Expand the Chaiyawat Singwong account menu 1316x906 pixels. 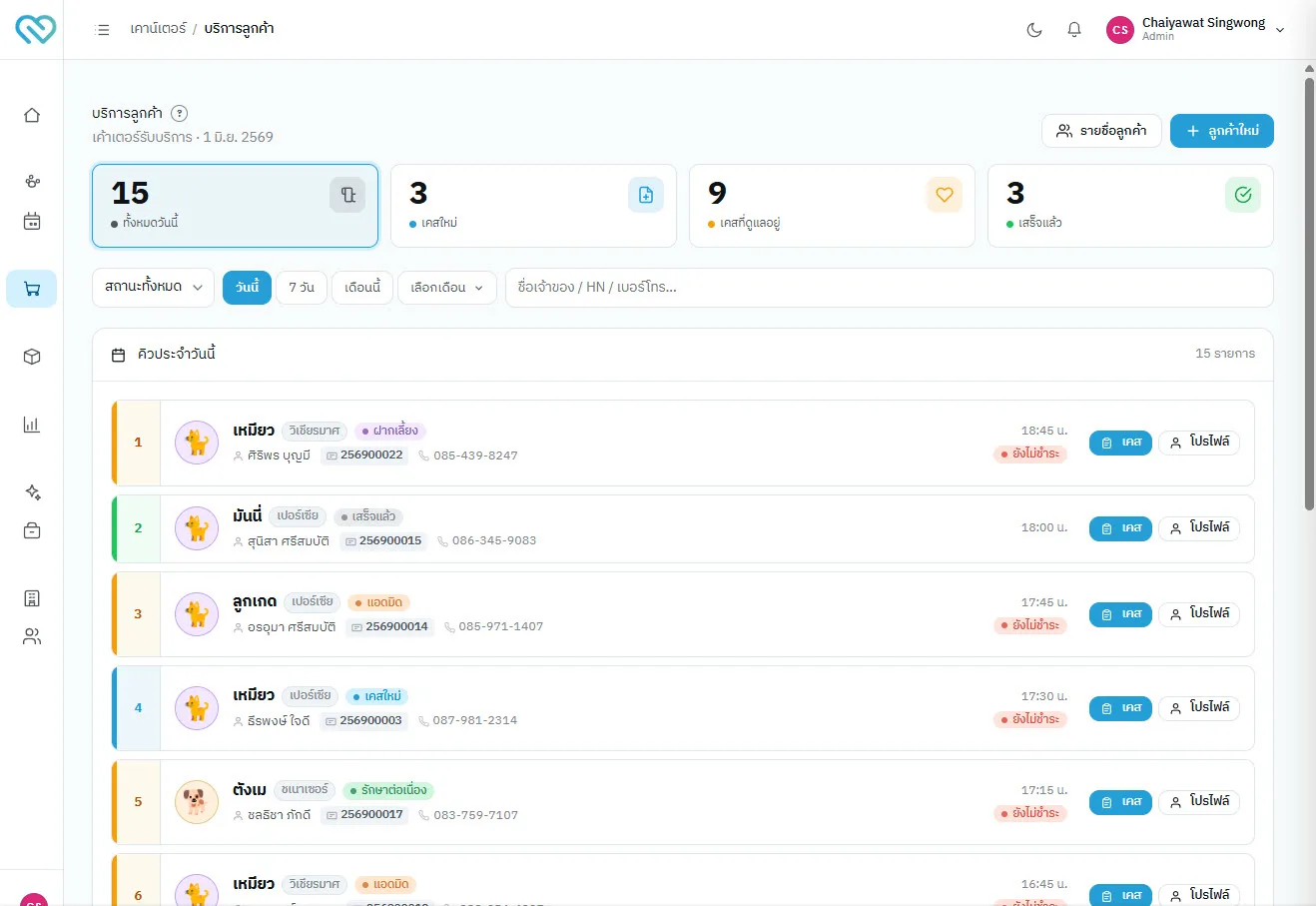[x=1195, y=30]
